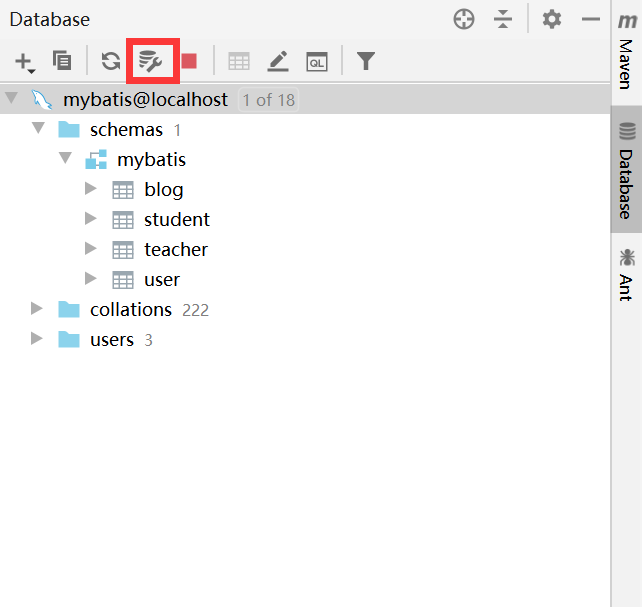
Task: Hide the Database tool window
Action: coord(591,19)
